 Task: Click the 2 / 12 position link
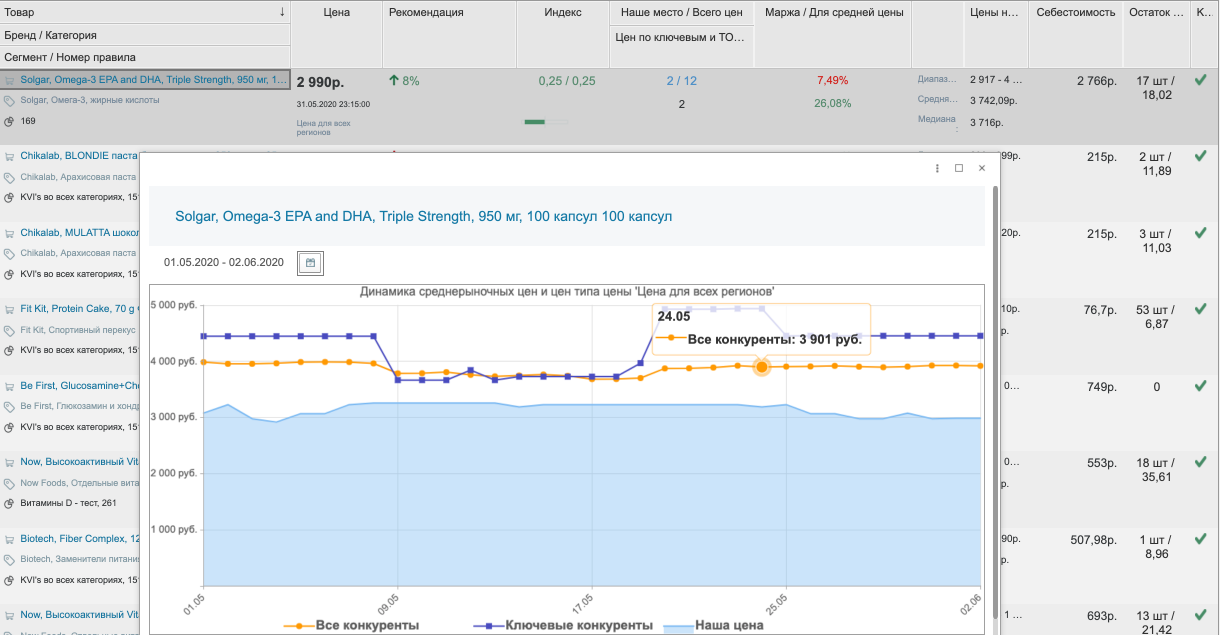coord(681,81)
